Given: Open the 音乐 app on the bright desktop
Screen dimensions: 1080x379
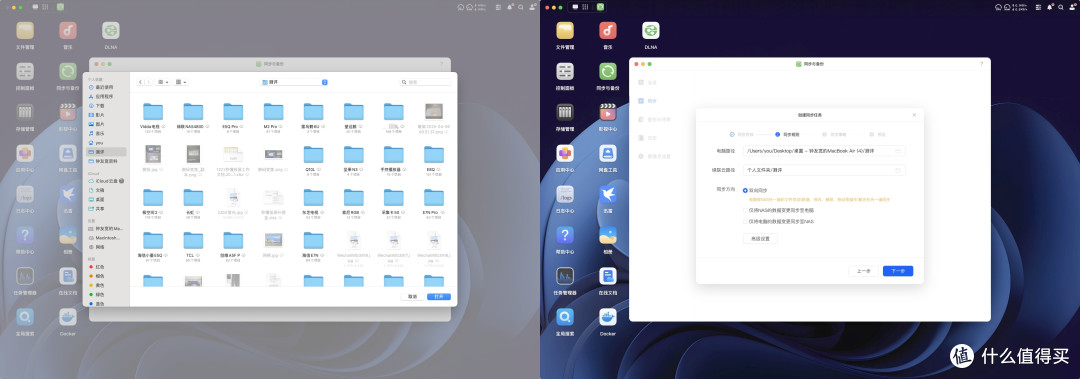Looking at the screenshot, I should pos(608,31).
